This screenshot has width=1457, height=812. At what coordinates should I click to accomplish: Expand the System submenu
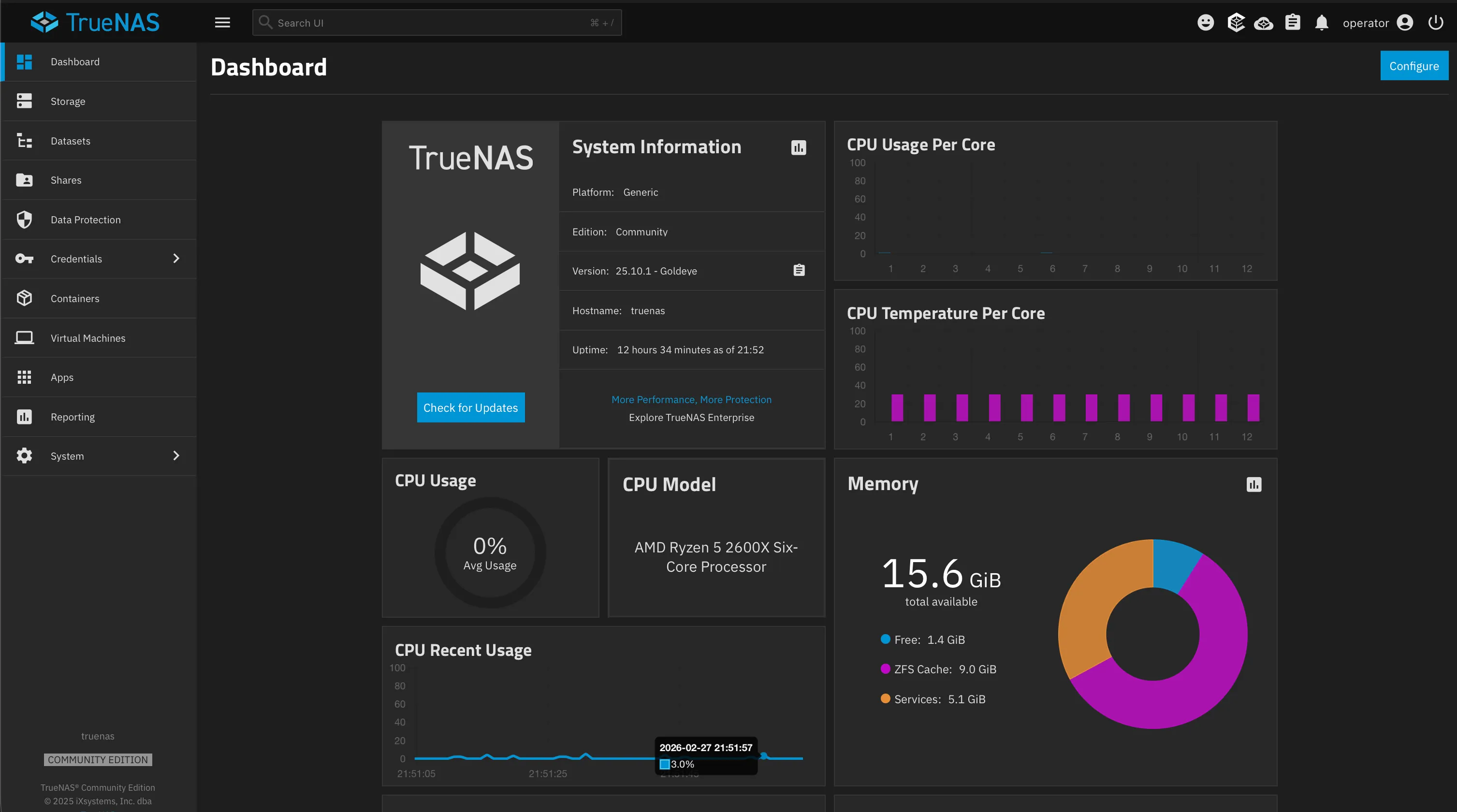176,456
